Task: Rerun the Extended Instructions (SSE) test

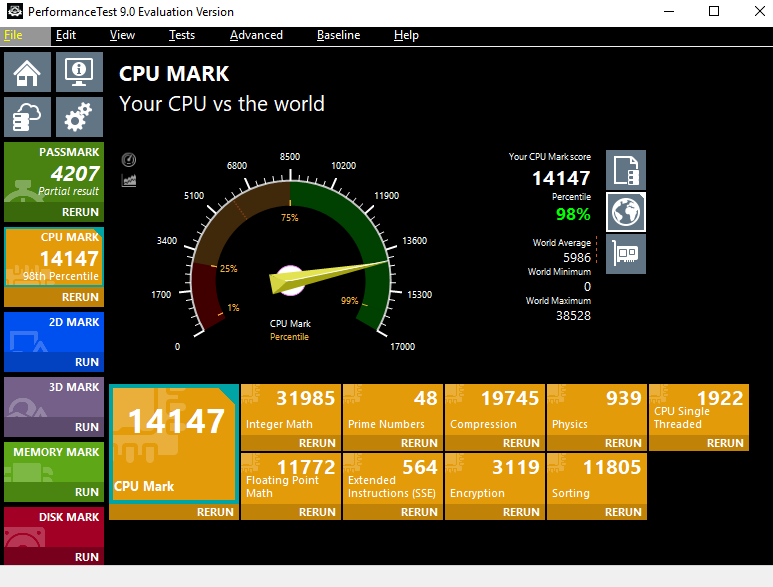Action: point(393,512)
